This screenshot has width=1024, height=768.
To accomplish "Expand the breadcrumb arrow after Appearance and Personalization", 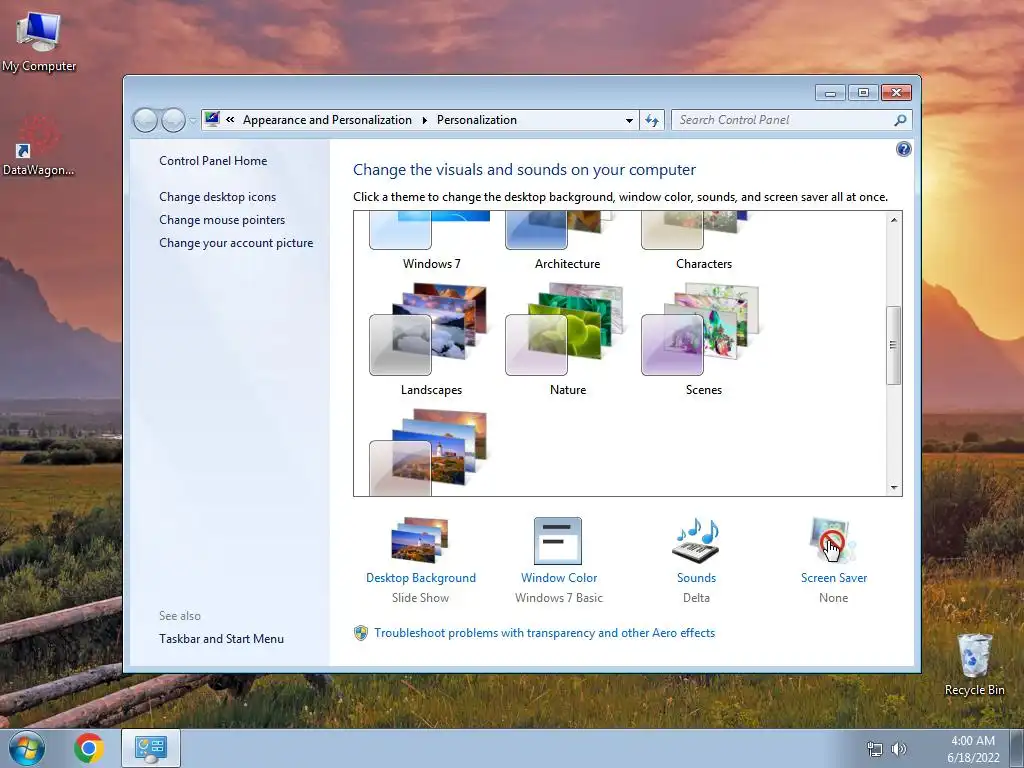I will (x=424, y=120).
